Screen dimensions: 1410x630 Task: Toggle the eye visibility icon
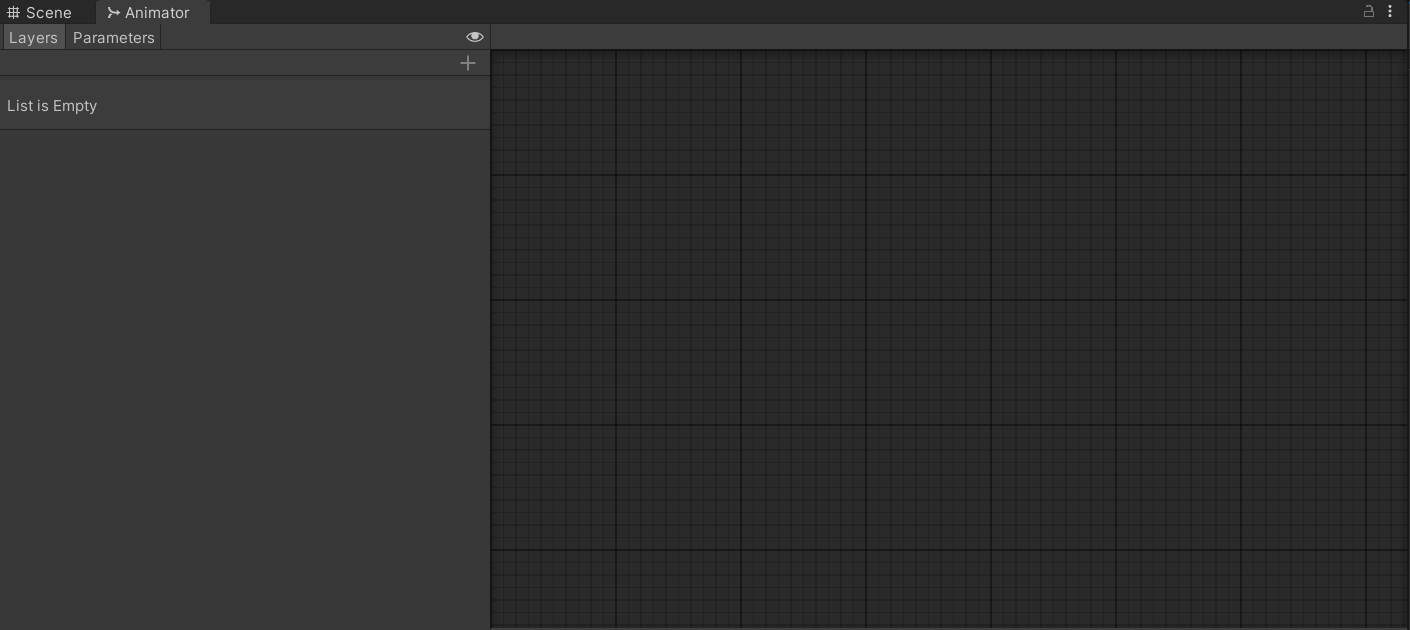coord(475,37)
